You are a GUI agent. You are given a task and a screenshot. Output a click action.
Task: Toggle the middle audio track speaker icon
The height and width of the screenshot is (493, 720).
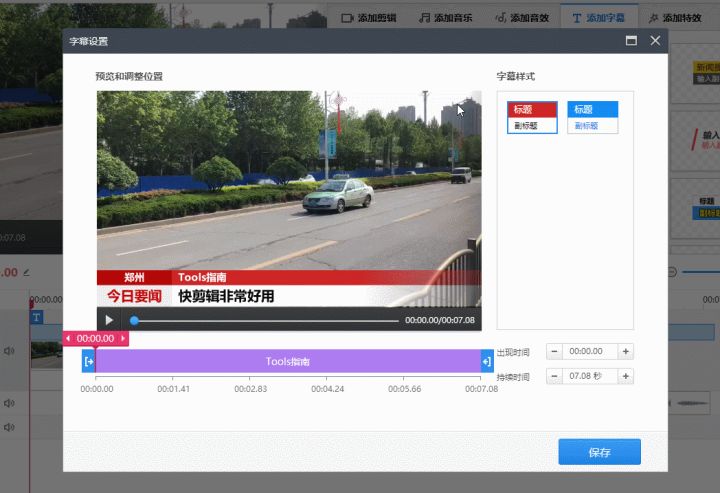[9, 403]
